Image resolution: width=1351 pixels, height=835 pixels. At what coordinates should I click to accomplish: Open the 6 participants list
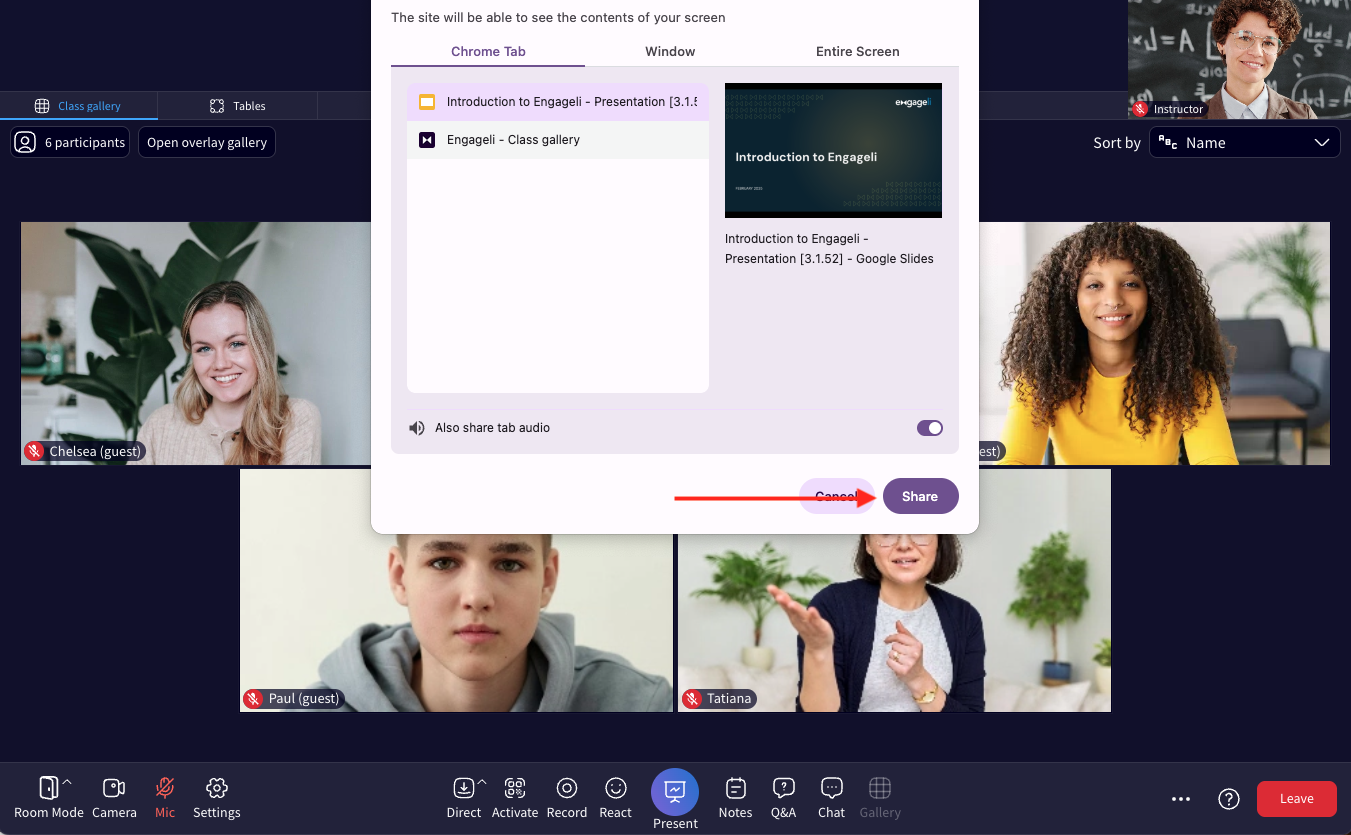pos(70,142)
